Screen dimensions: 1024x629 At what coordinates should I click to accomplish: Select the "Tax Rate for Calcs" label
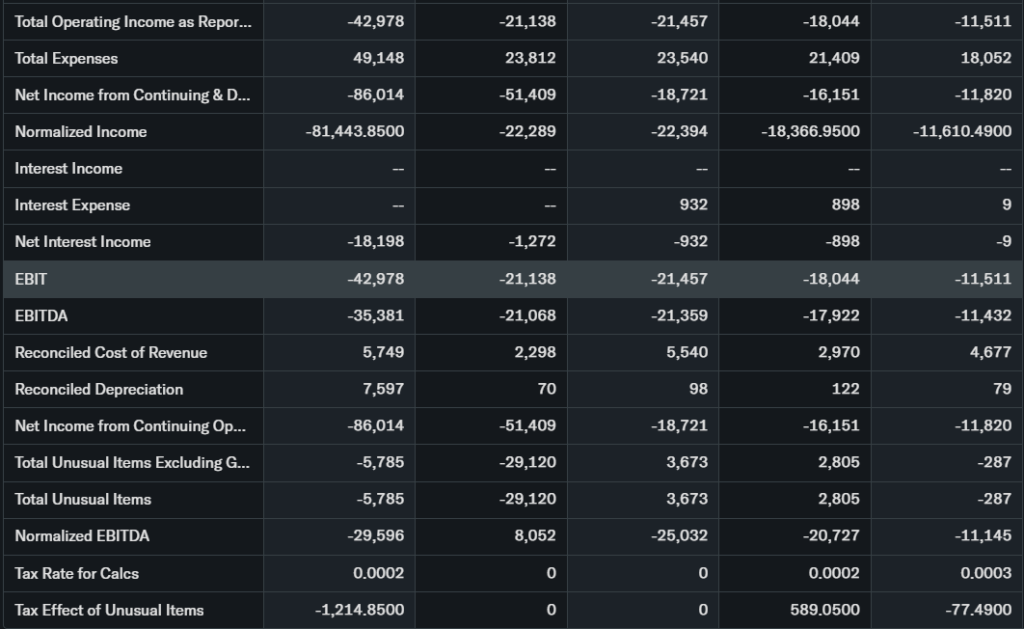tap(77, 573)
